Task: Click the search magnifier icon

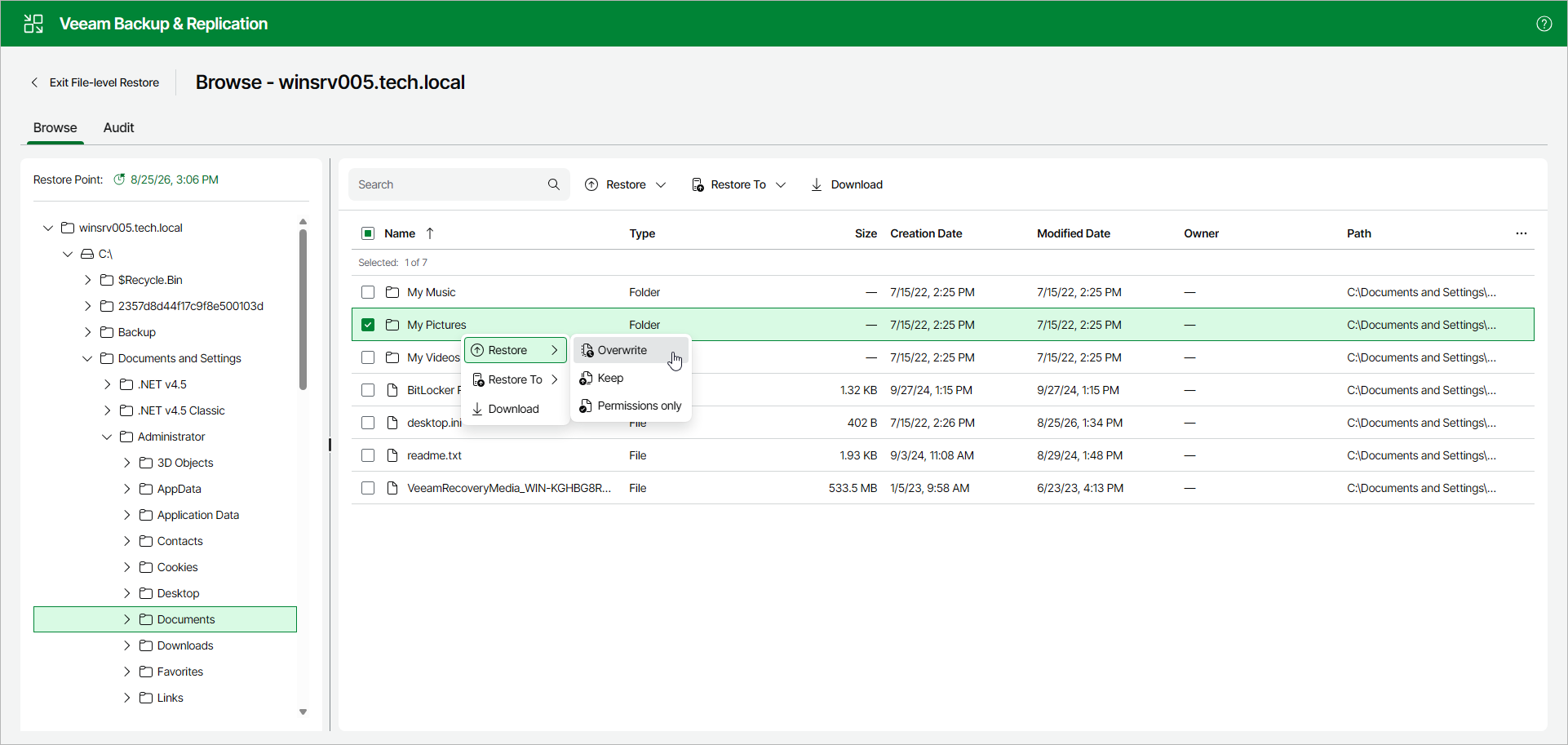Action: pyautogui.click(x=554, y=184)
